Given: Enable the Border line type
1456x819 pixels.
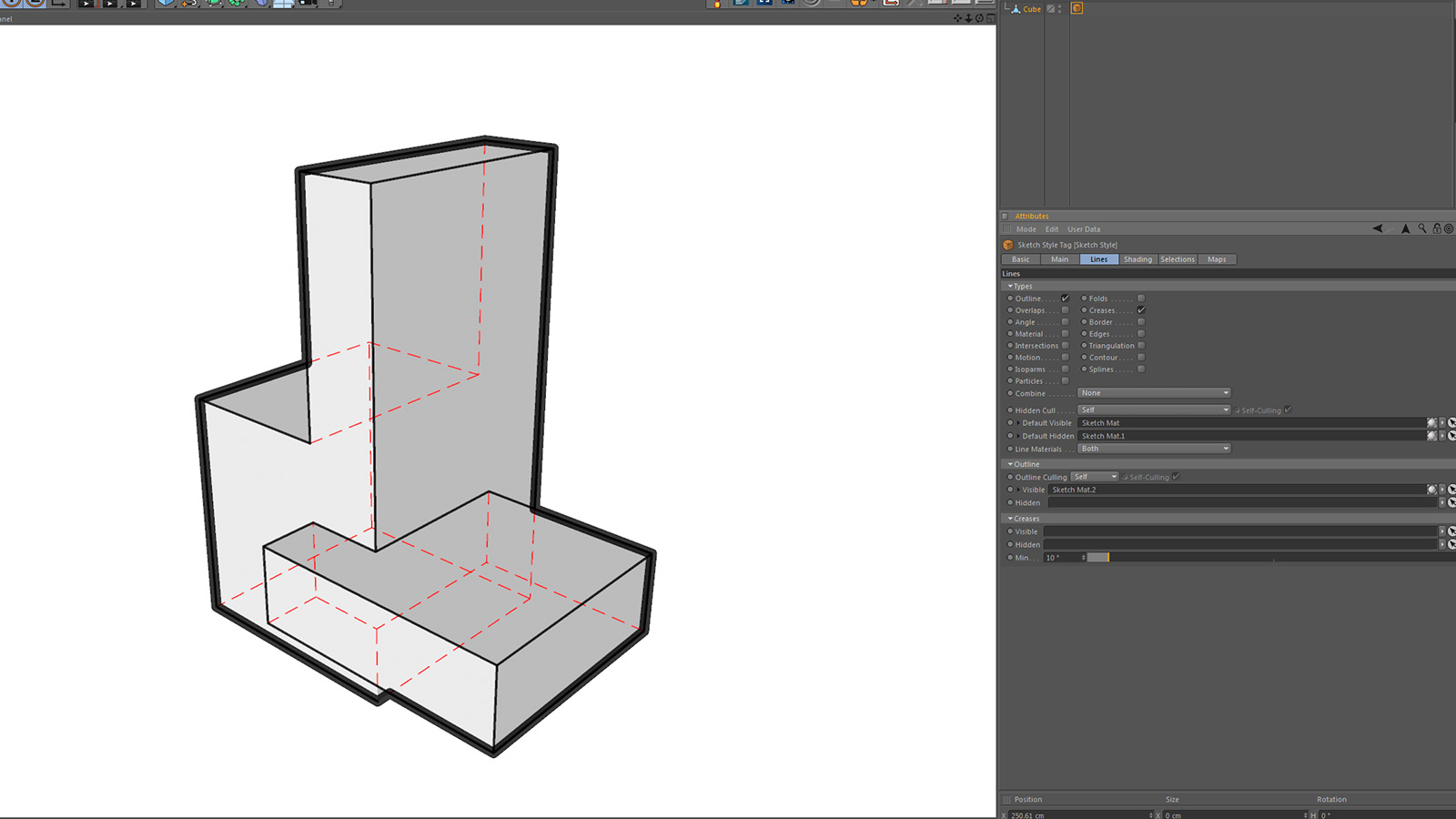Looking at the screenshot, I should pos(1141,322).
